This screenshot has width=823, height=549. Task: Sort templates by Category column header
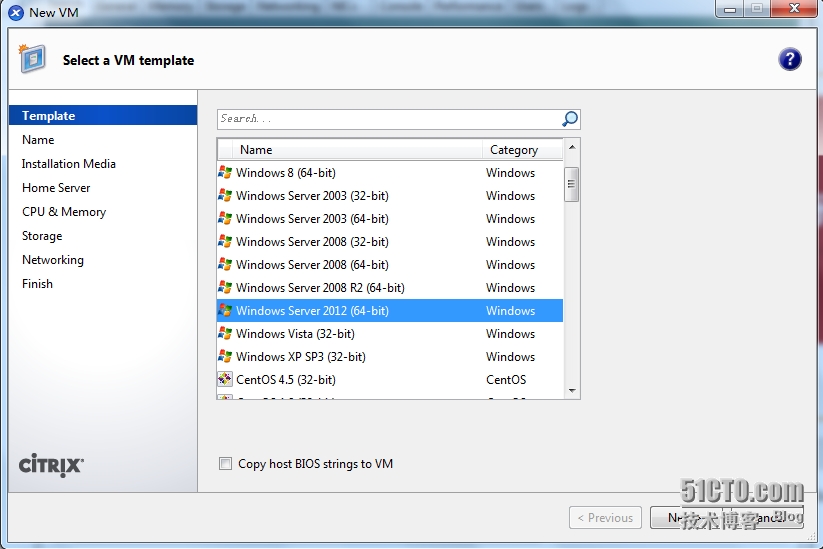[523, 150]
